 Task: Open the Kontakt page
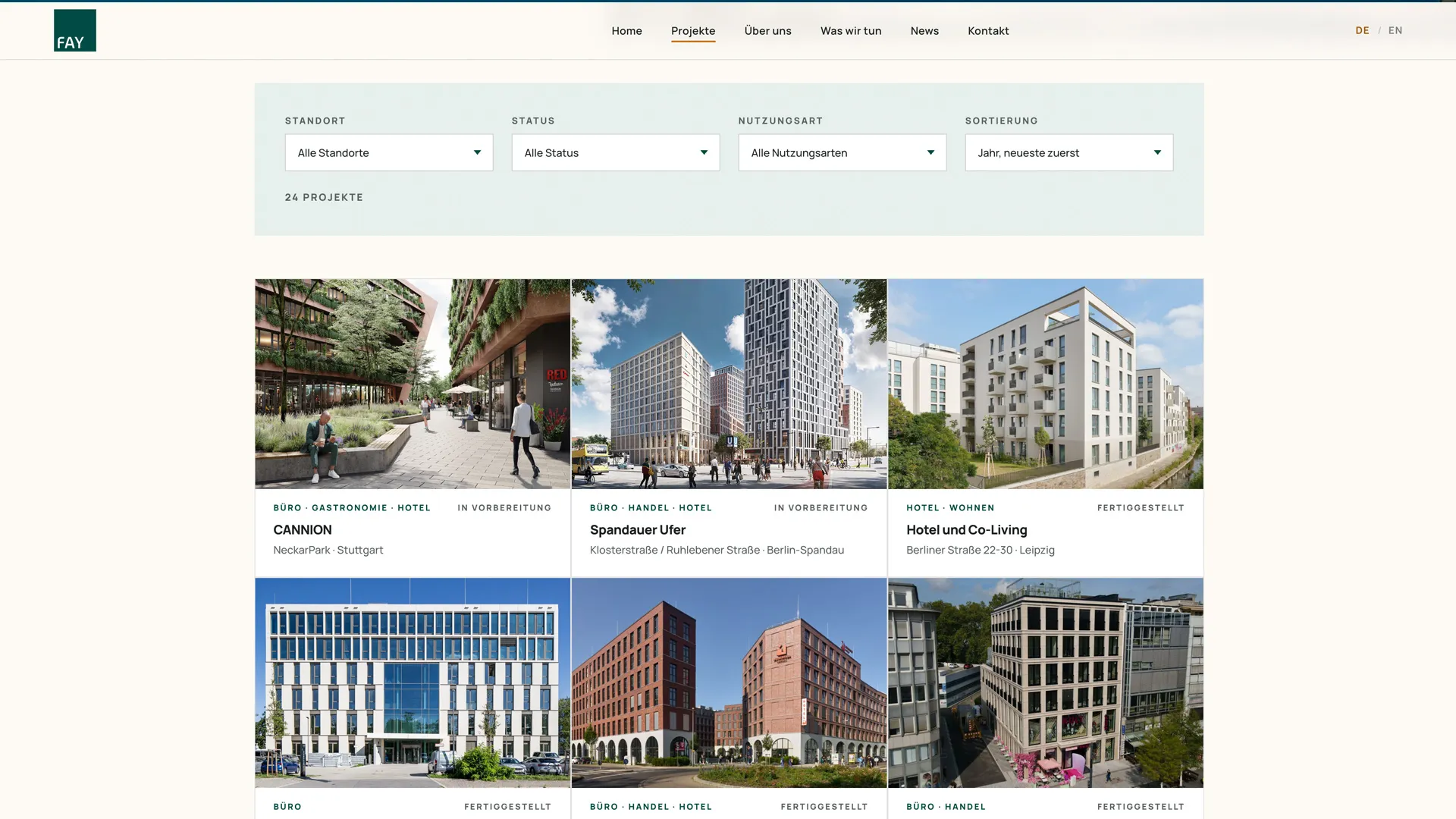click(x=988, y=31)
